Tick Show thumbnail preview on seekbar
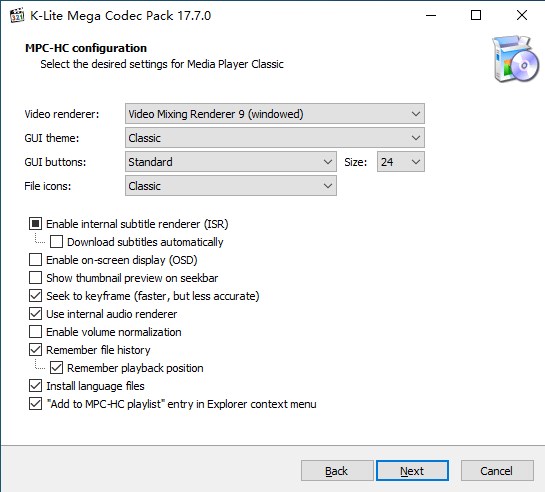545x492 pixels. pos(35,278)
